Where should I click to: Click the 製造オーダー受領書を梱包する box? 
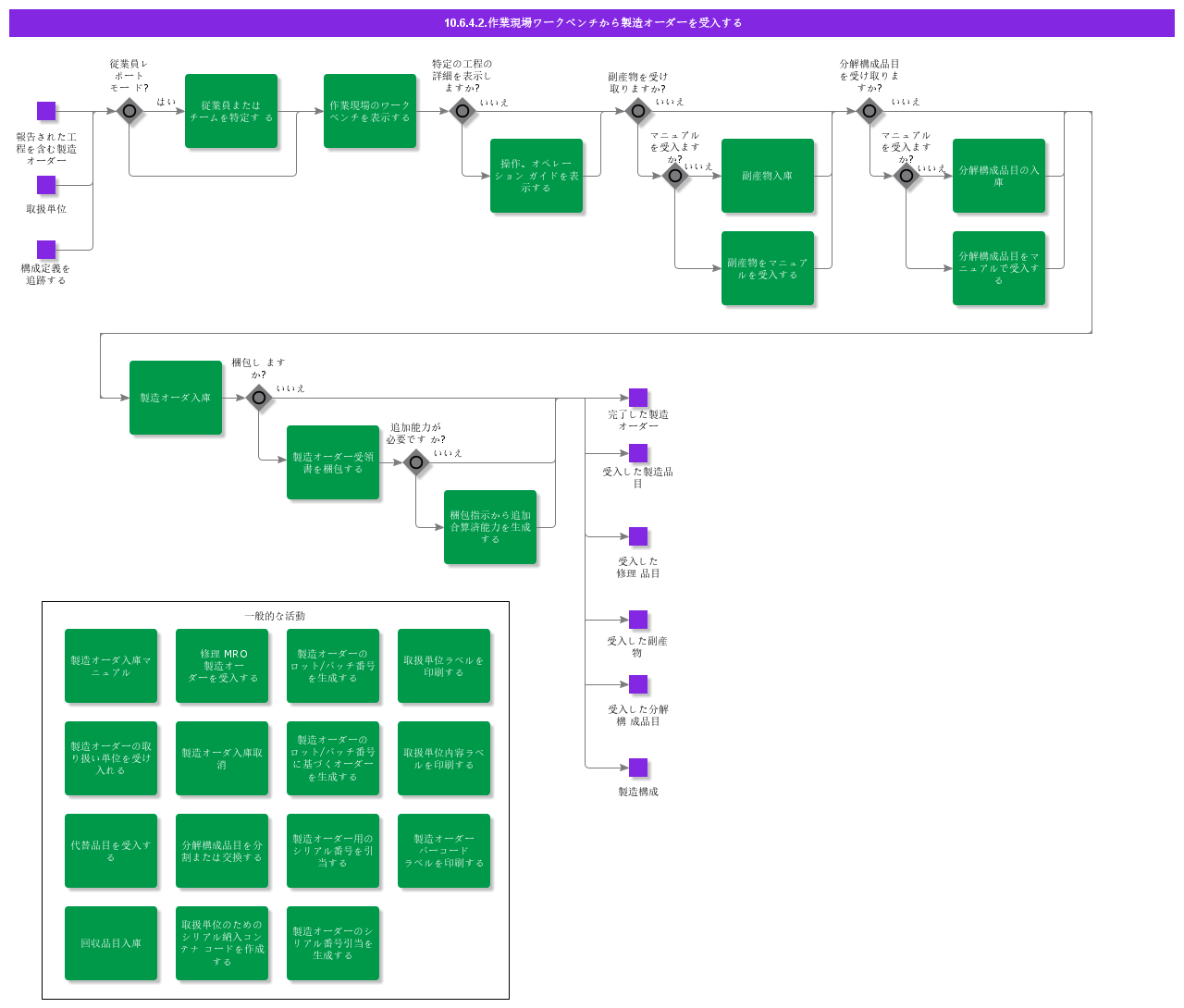click(333, 462)
